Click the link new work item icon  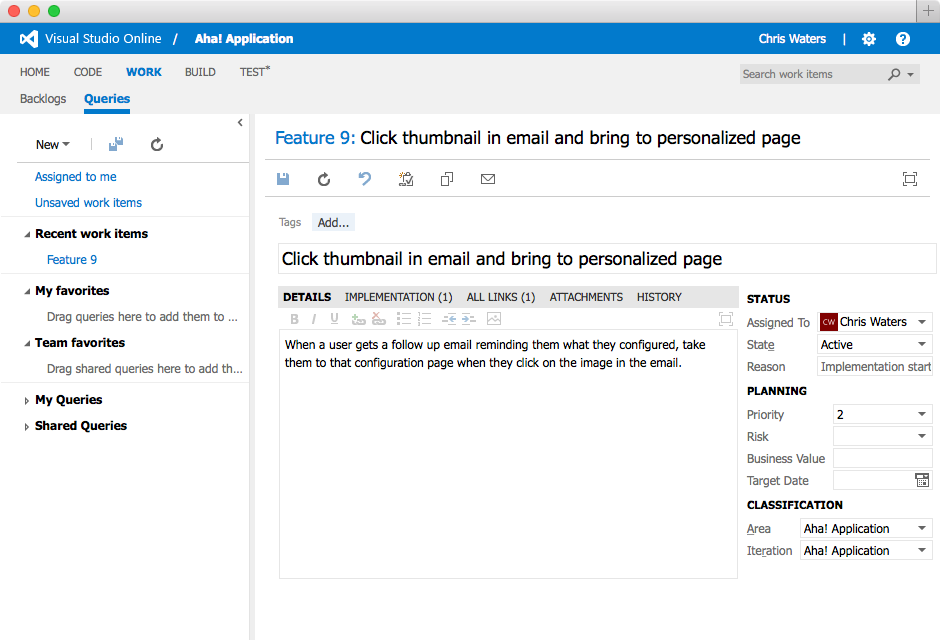point(406,179)
